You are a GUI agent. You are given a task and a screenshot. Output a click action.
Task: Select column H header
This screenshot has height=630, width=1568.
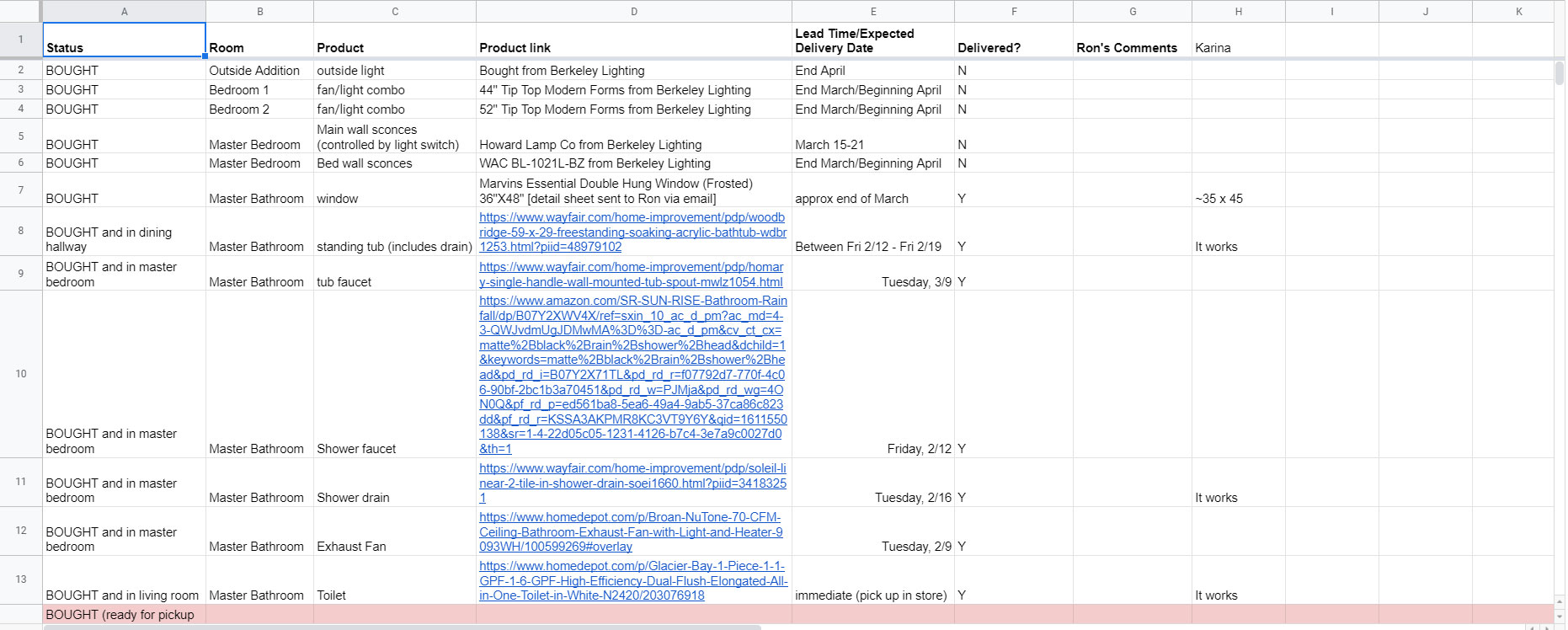click(x=1239, y=12)
